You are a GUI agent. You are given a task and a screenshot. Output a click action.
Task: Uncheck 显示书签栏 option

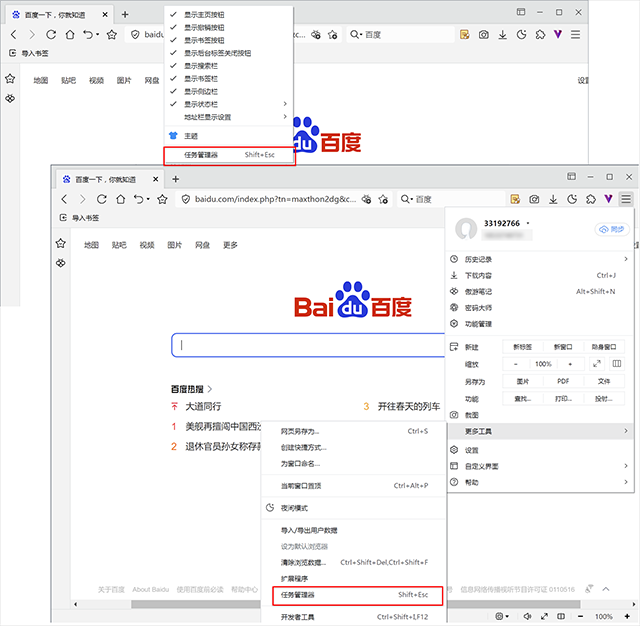click(x=229, y=78)
